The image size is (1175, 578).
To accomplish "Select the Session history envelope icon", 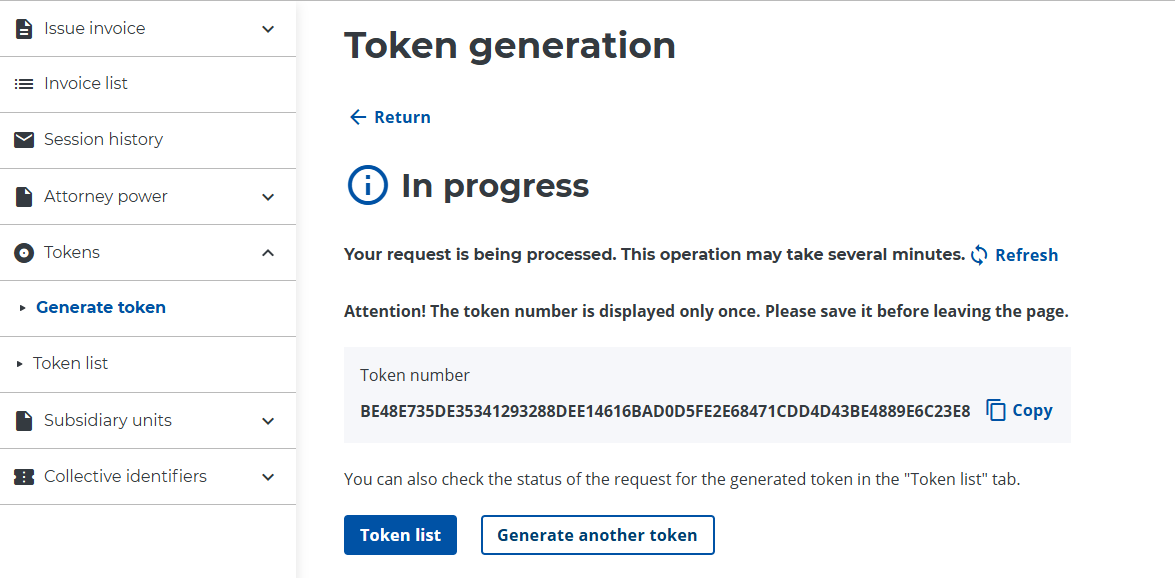I will 24,140.
